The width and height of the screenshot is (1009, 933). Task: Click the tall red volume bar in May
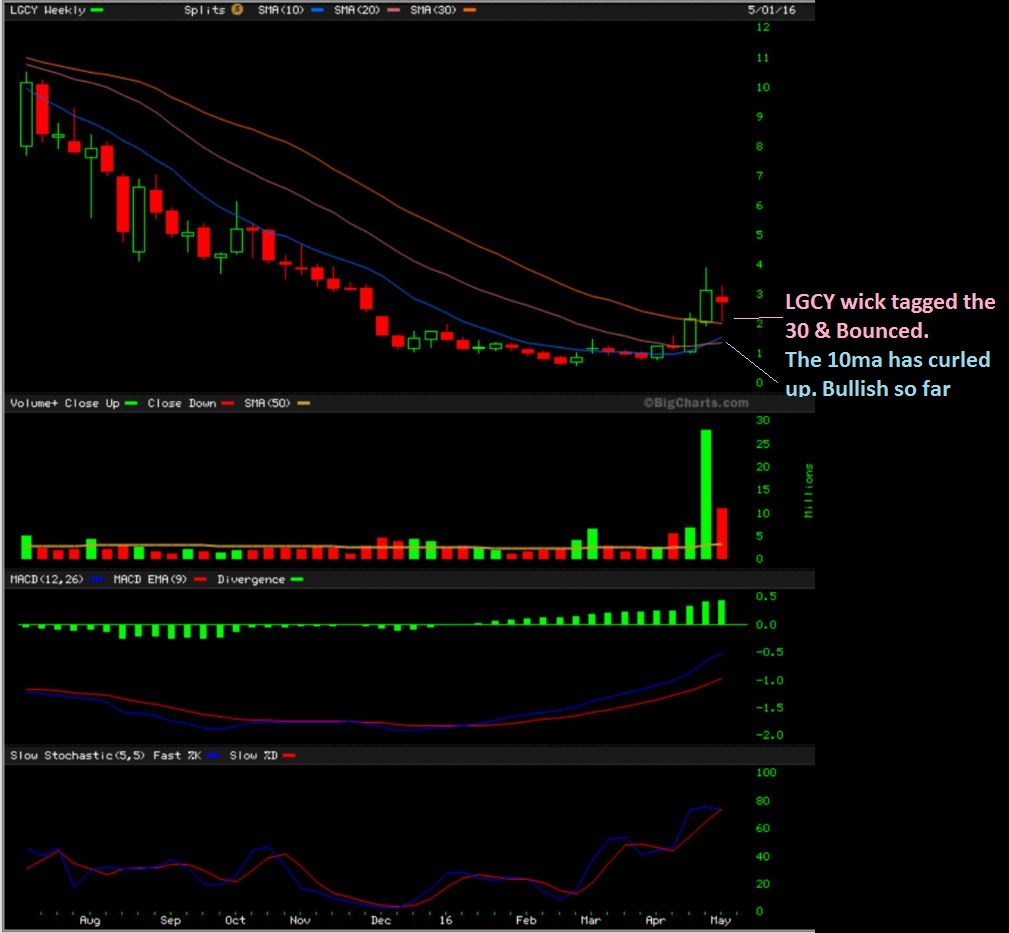coord(722,533)
